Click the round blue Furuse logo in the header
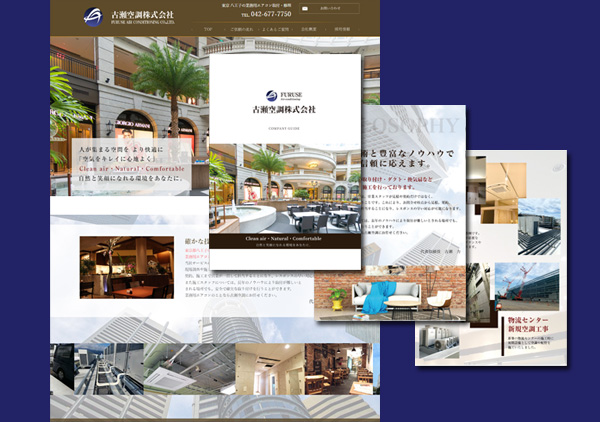This screenshot has height=422, width=600. (x=93, y=17)
